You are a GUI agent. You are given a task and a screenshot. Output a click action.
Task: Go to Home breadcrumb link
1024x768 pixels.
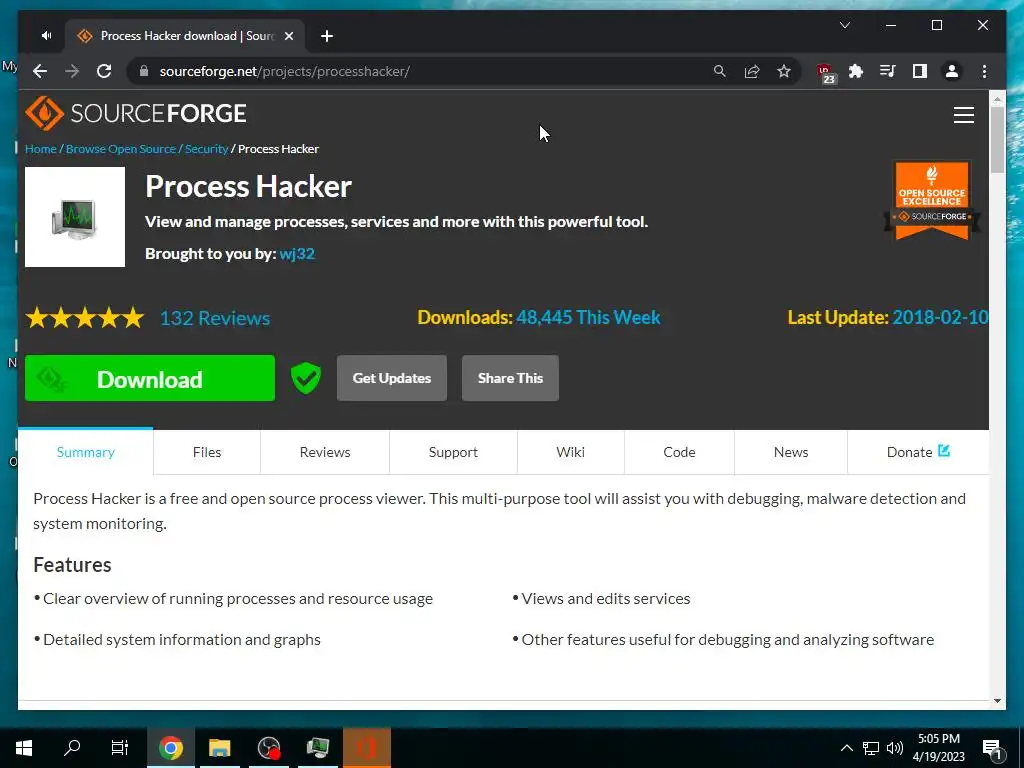click(x=40, y=149)
